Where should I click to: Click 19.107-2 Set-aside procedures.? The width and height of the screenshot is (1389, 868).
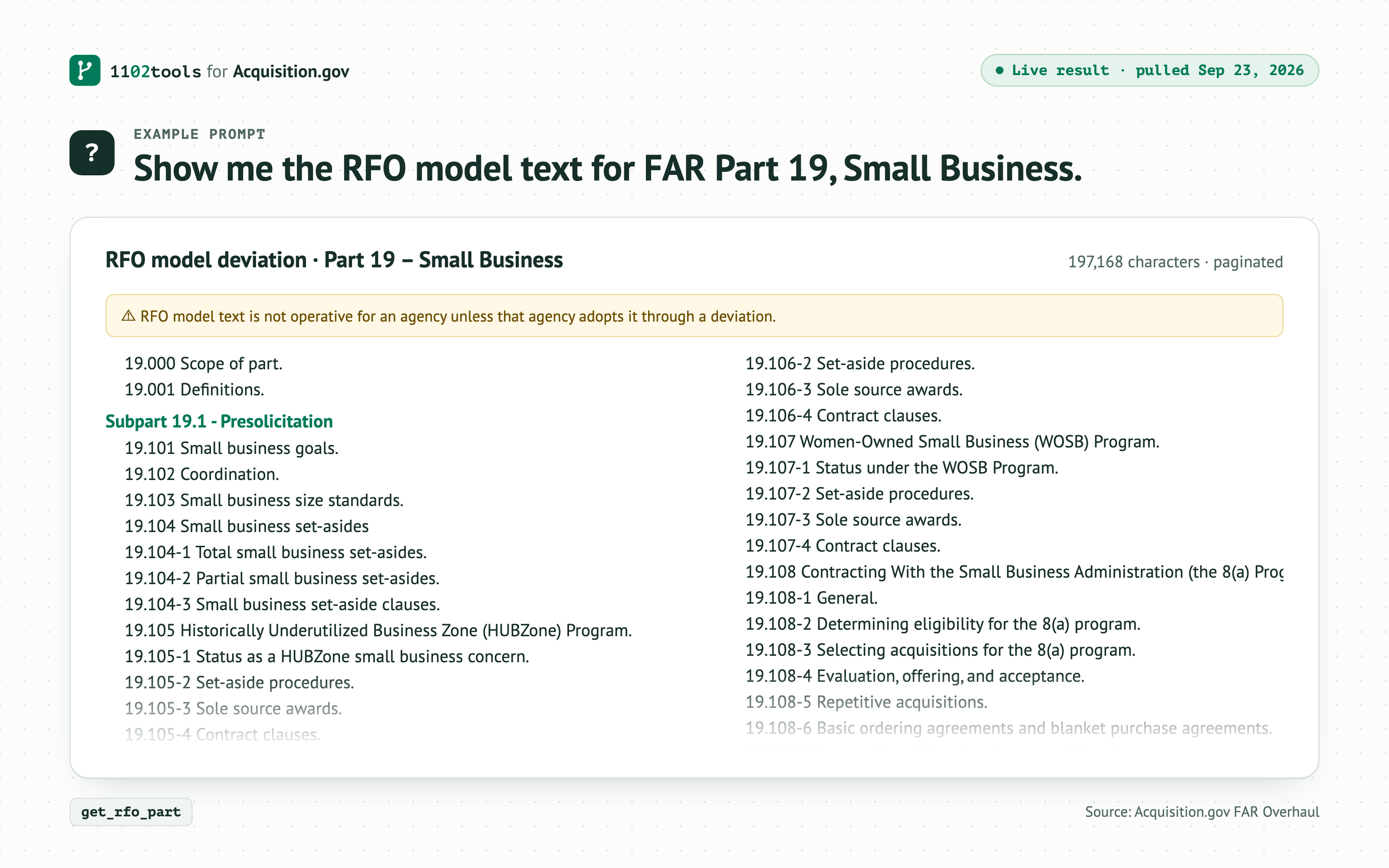point(859,494)
